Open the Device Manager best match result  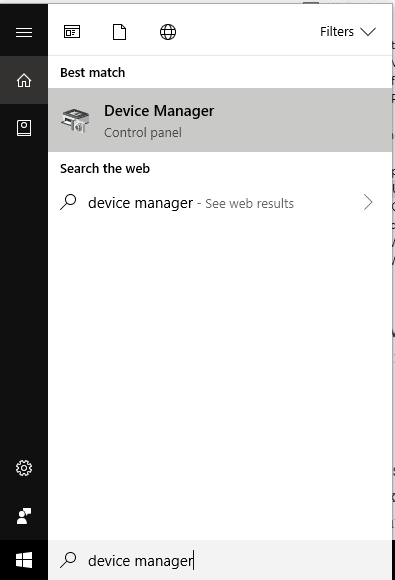coord(220,120)
